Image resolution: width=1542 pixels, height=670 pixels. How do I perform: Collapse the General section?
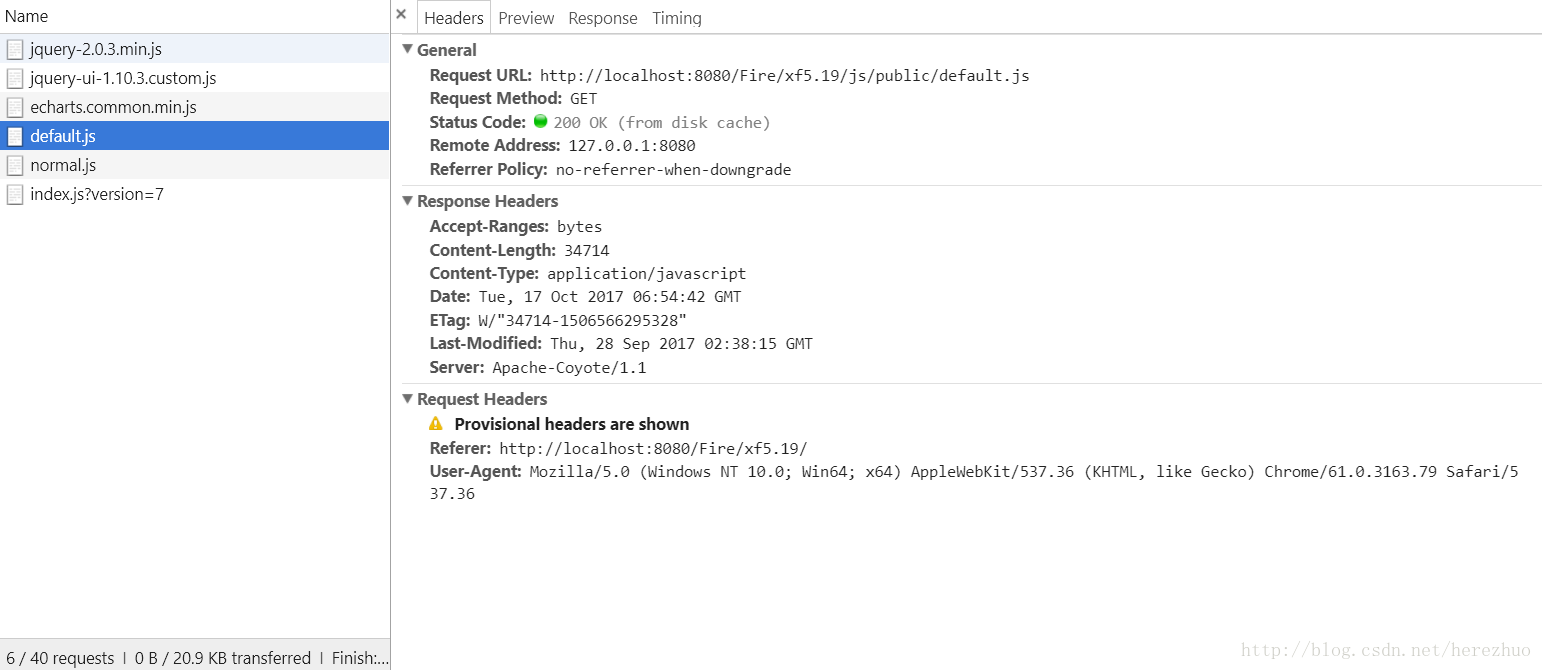(408, 49)
